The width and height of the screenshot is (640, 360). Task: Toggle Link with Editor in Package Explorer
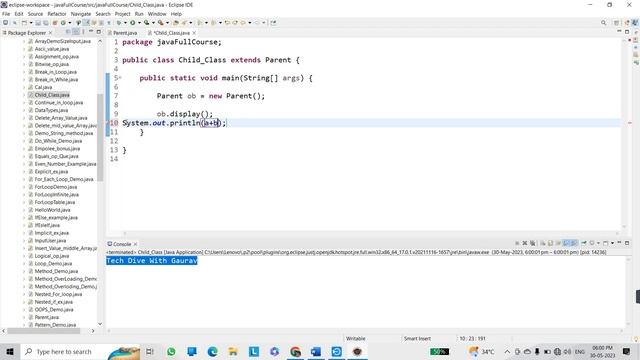pyautogui.click(x=76, y=32)
